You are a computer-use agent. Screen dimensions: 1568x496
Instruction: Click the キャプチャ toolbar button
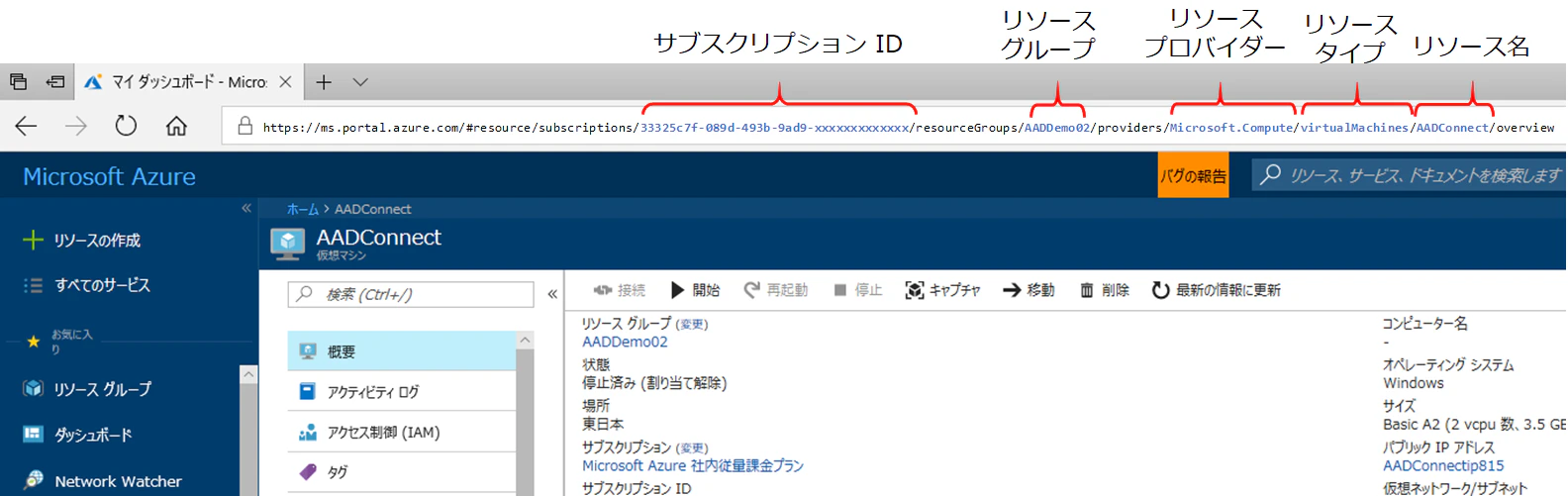[942, 290]
